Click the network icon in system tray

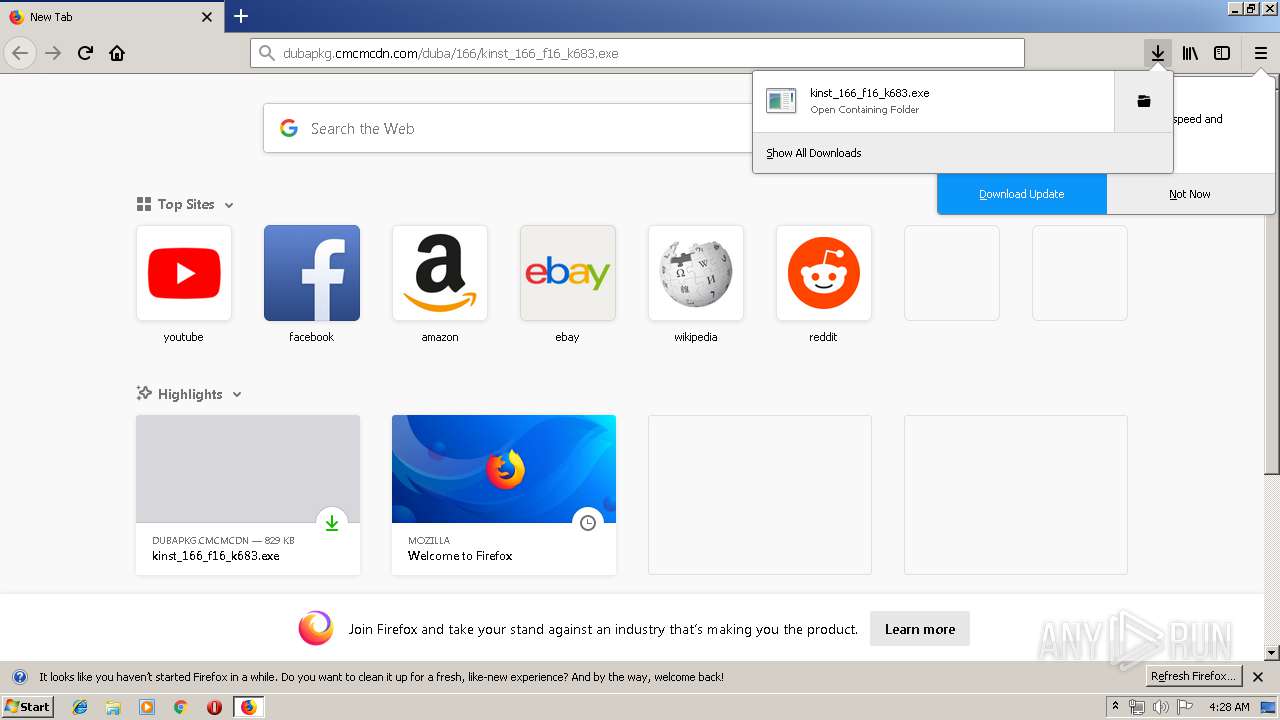[x=1137, y=707]
